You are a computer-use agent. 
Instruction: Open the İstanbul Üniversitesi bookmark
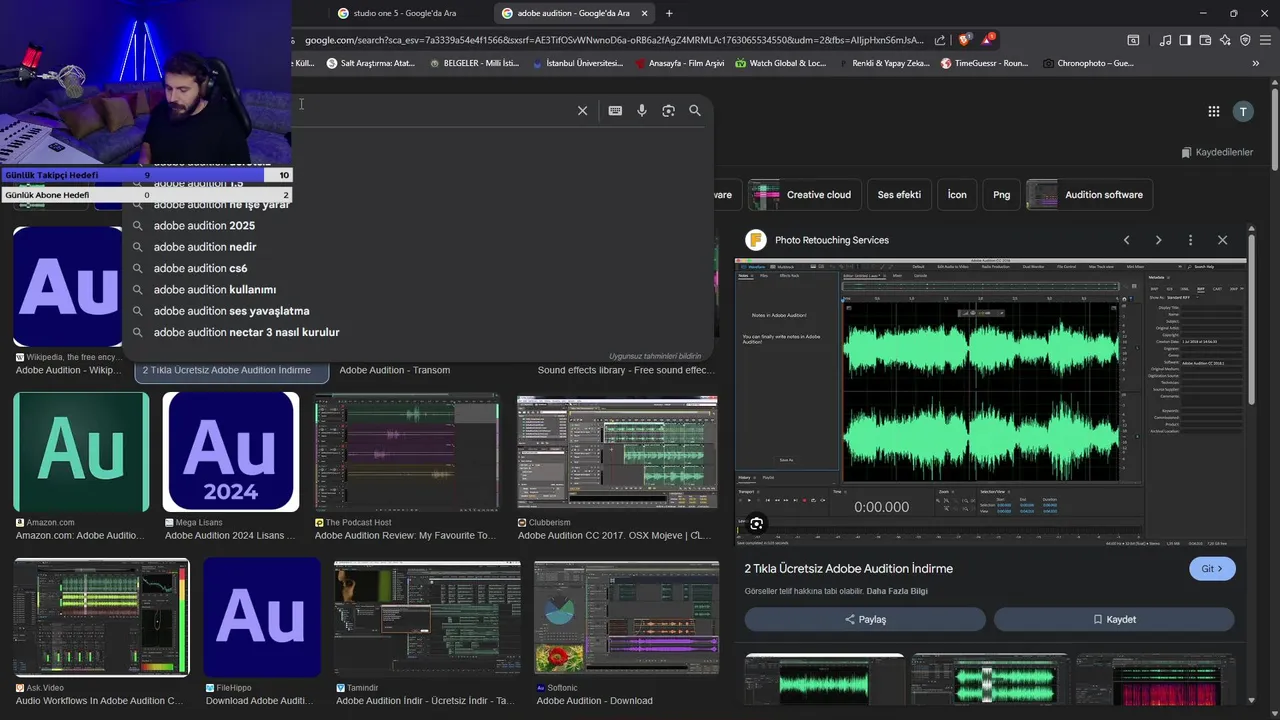point(577,63)
